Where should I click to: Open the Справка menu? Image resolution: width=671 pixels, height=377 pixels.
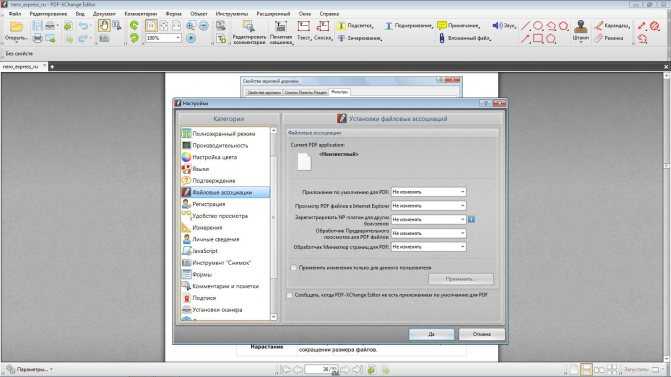click(x=329, y=14)
